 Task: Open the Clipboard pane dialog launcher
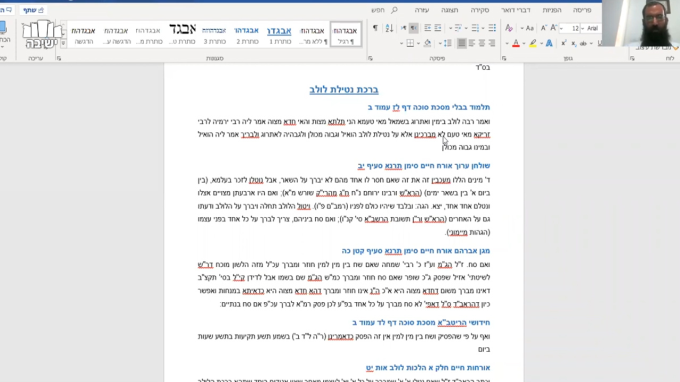(x=632, y=58)
